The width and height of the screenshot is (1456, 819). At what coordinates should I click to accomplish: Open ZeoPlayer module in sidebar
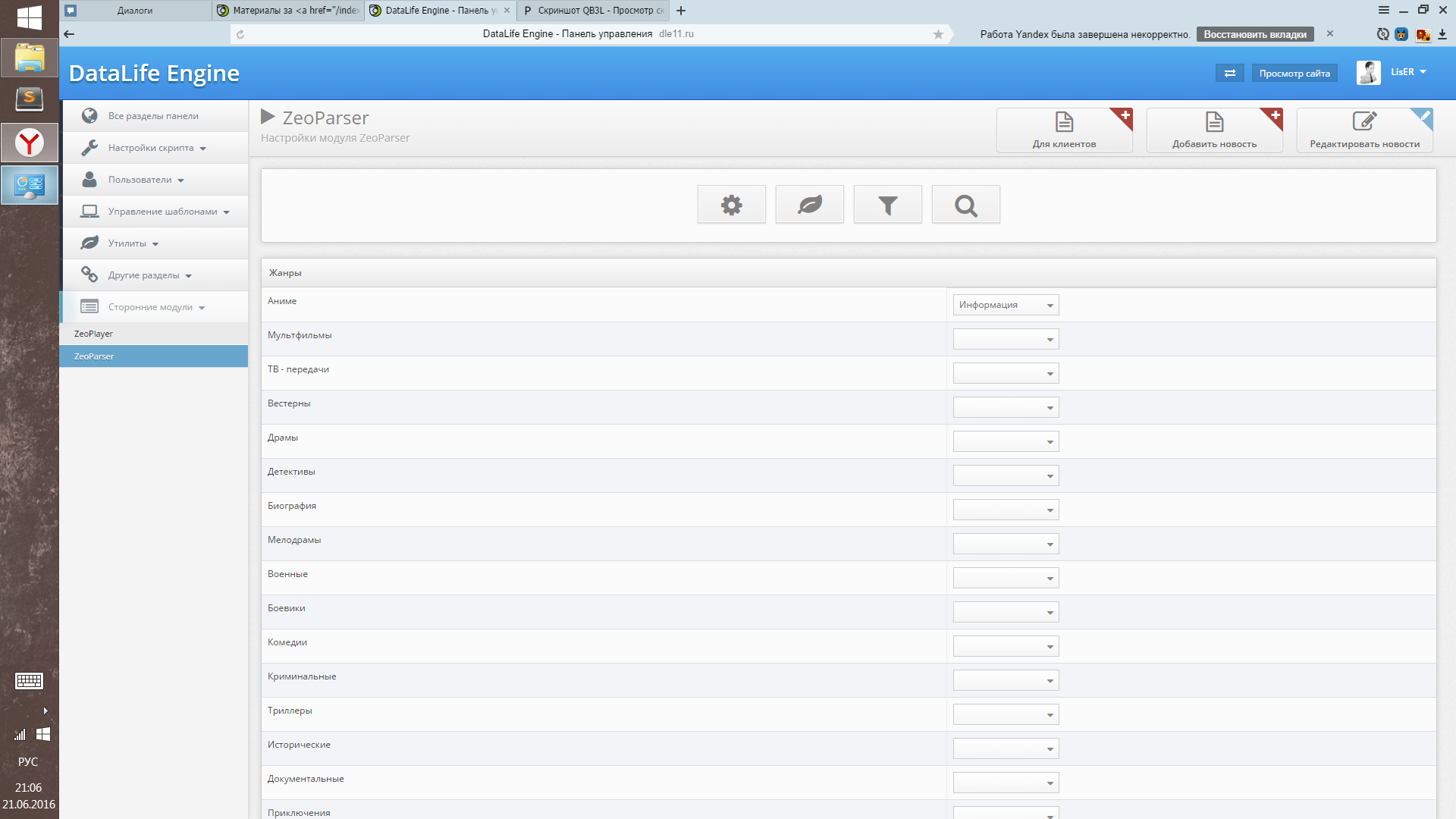[x=154, y=334]
